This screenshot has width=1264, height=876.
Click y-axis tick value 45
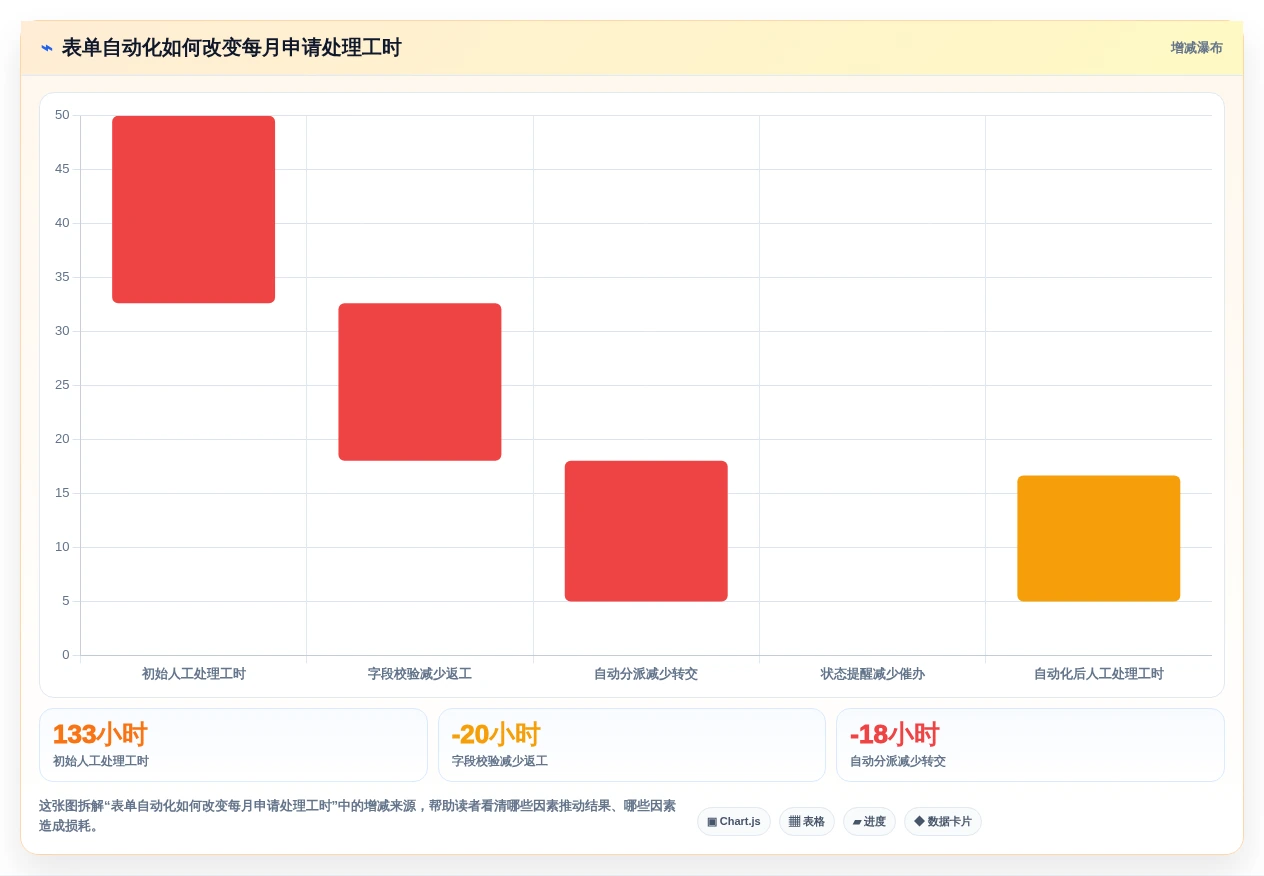[62, 169]
